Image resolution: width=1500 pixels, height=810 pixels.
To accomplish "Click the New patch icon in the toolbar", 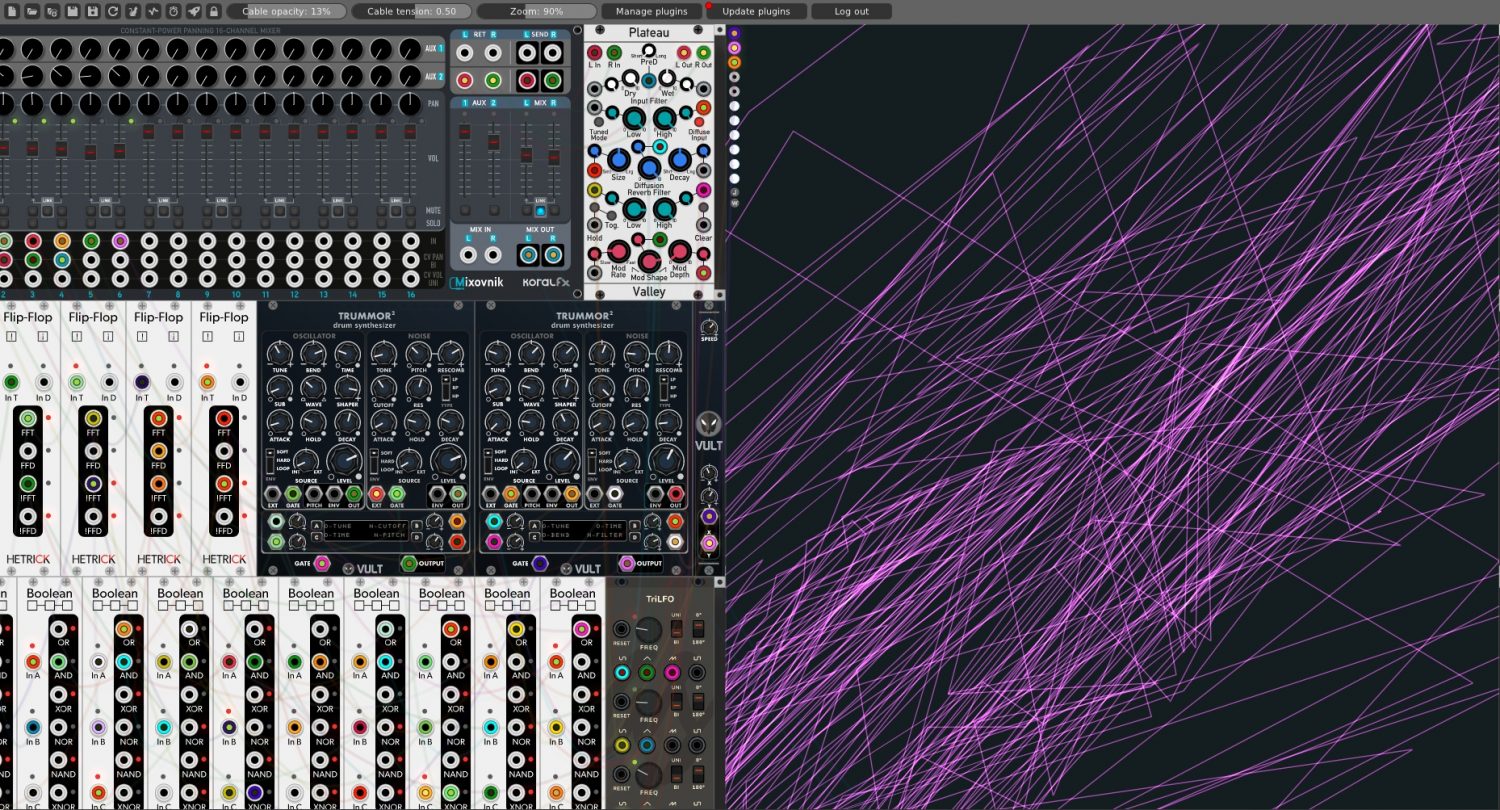I will click(12, 11).
